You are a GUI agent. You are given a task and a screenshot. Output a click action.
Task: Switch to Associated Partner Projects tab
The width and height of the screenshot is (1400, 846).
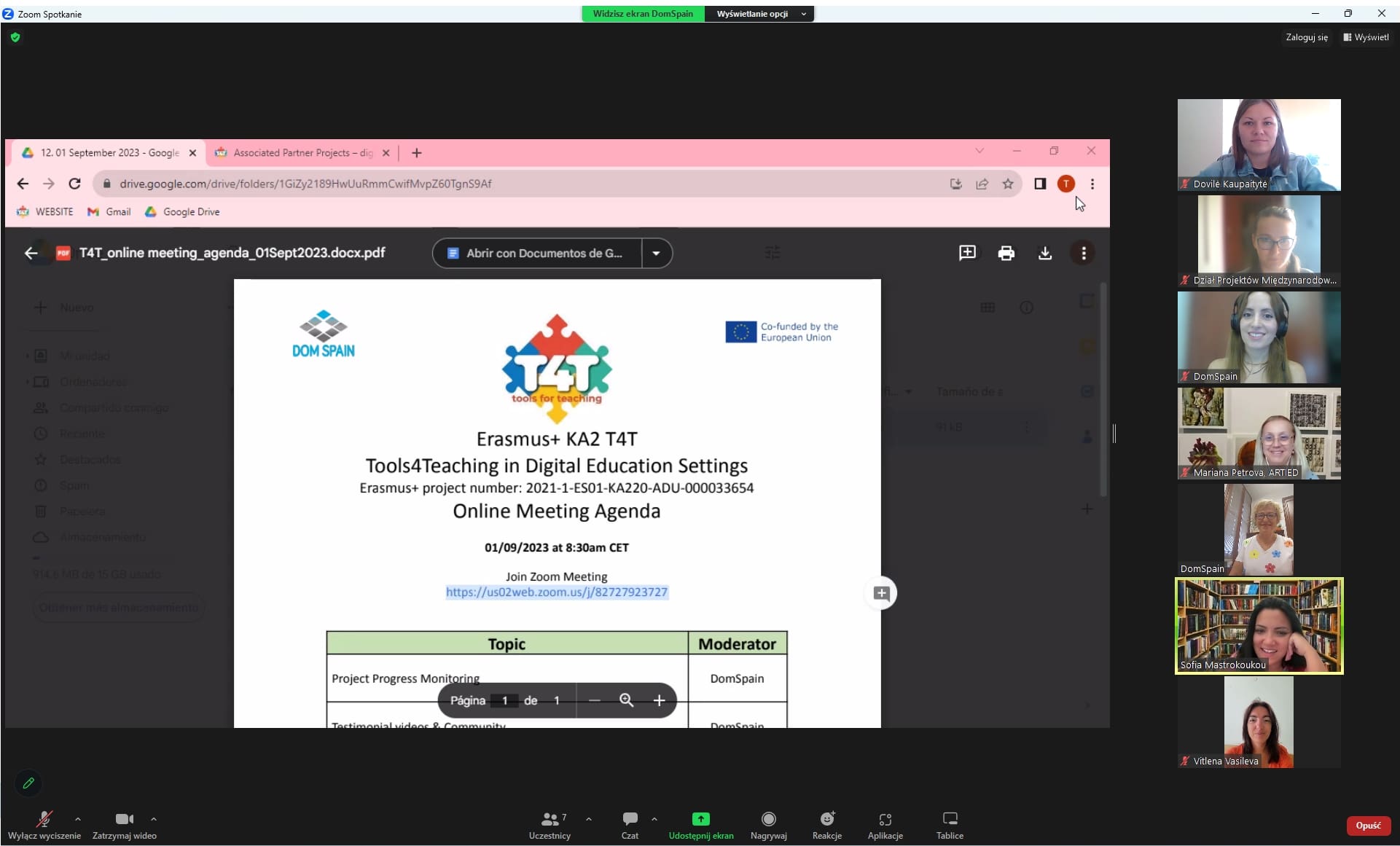tap(302, 153)
